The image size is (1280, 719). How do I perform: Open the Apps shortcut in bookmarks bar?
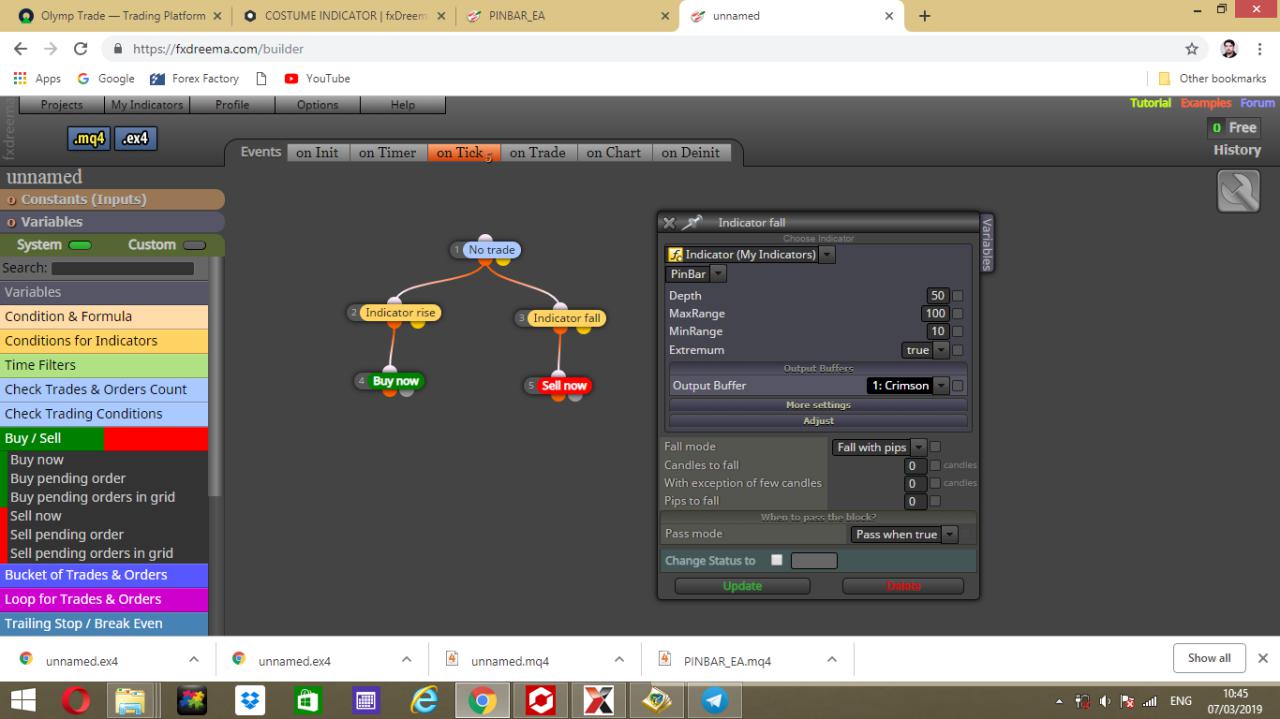click(37, 78)
